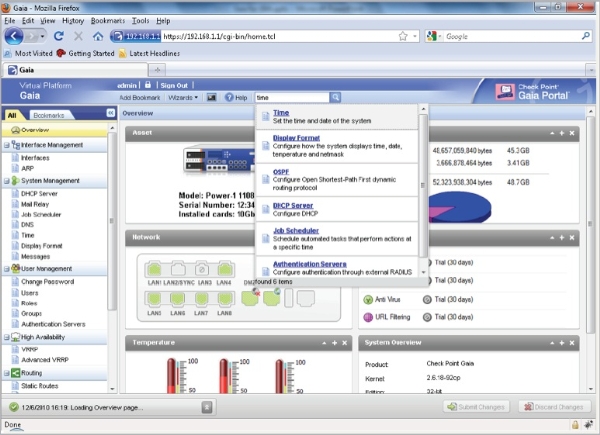This screenshot has width=600, height=435.
Task: Click in the Gaia search field
Action: [292, 98]
